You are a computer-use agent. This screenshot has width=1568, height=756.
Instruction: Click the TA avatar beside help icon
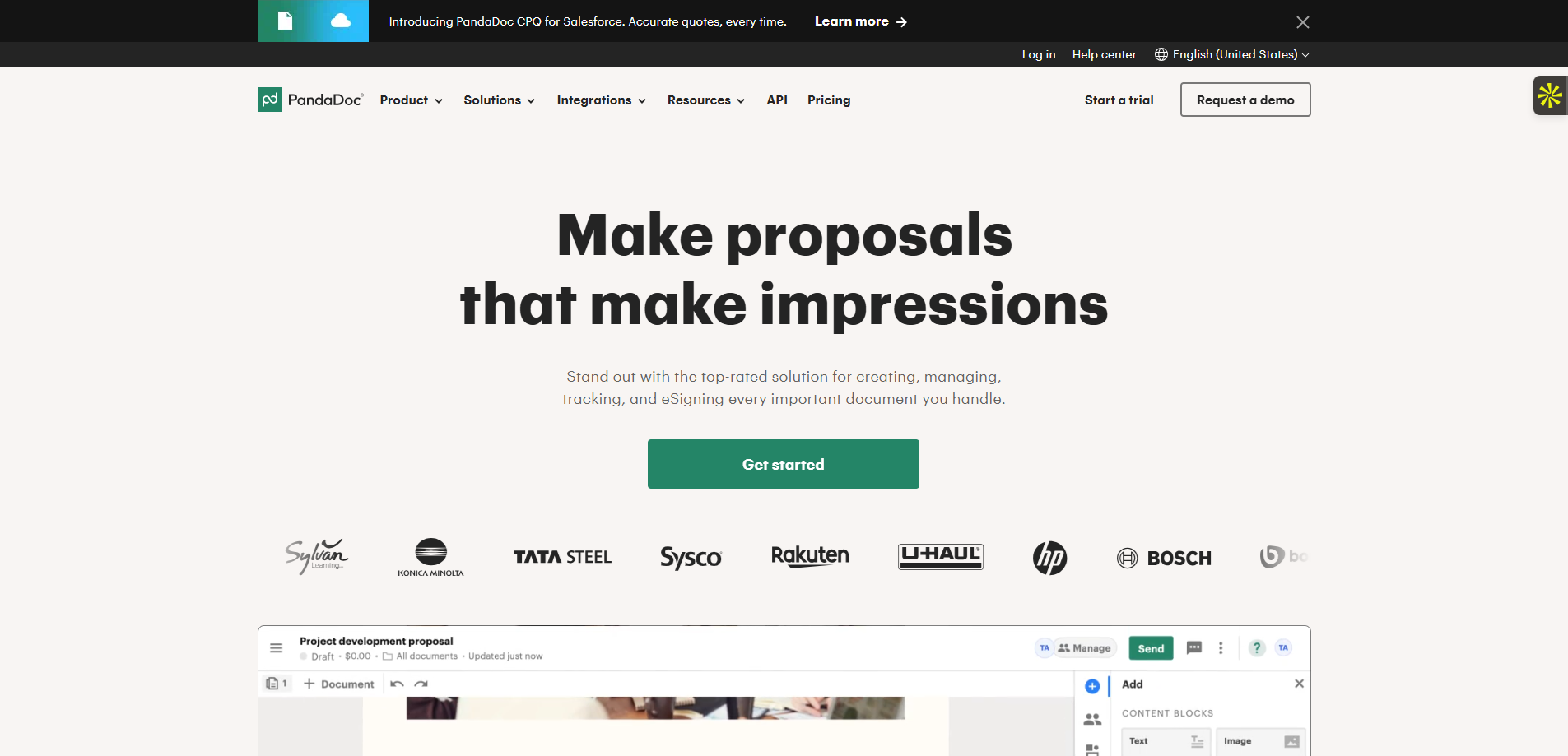point(1283,648)
